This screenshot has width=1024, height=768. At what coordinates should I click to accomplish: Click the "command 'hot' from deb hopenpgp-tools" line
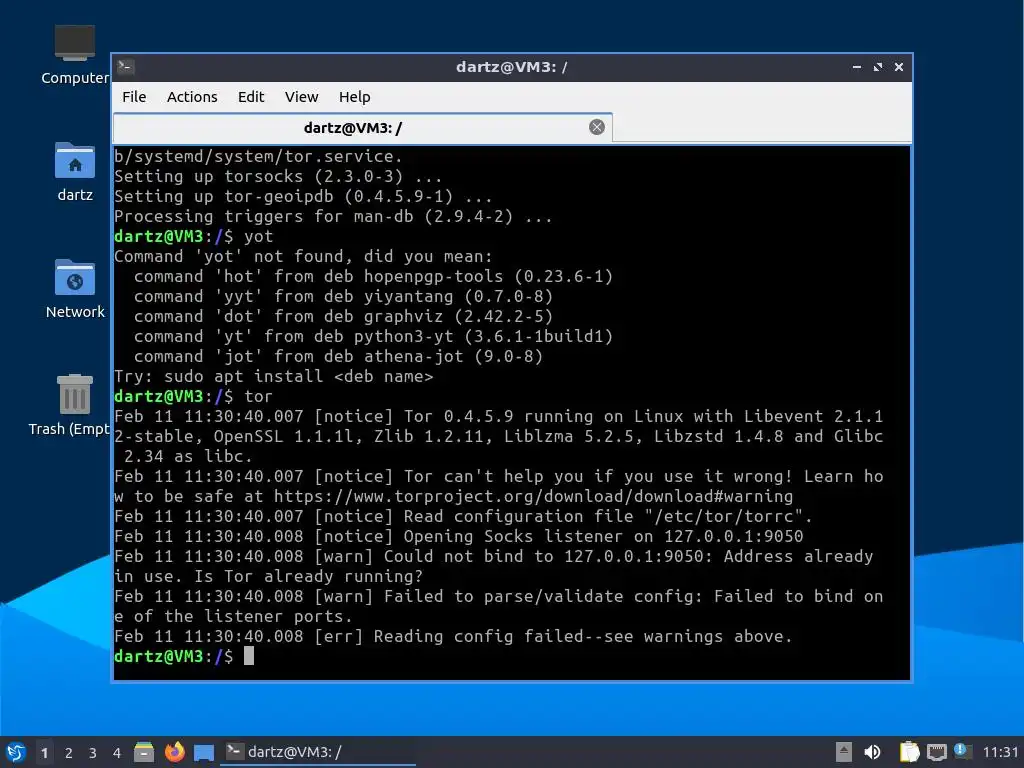(x=373, y=277)
